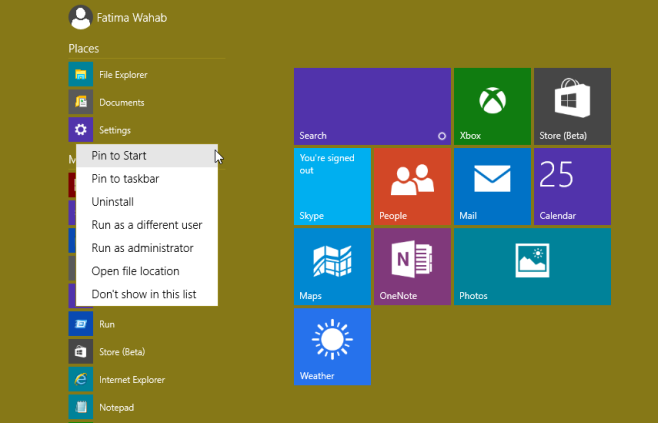Select Pin to Start
This screenshot has width=658, height=423.
pos(147,156)
